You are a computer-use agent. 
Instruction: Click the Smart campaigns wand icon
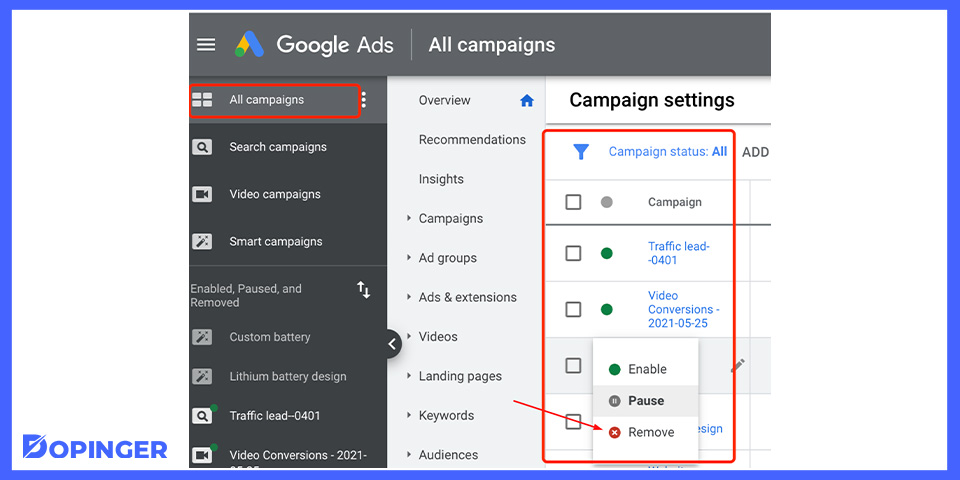(202, 241)
